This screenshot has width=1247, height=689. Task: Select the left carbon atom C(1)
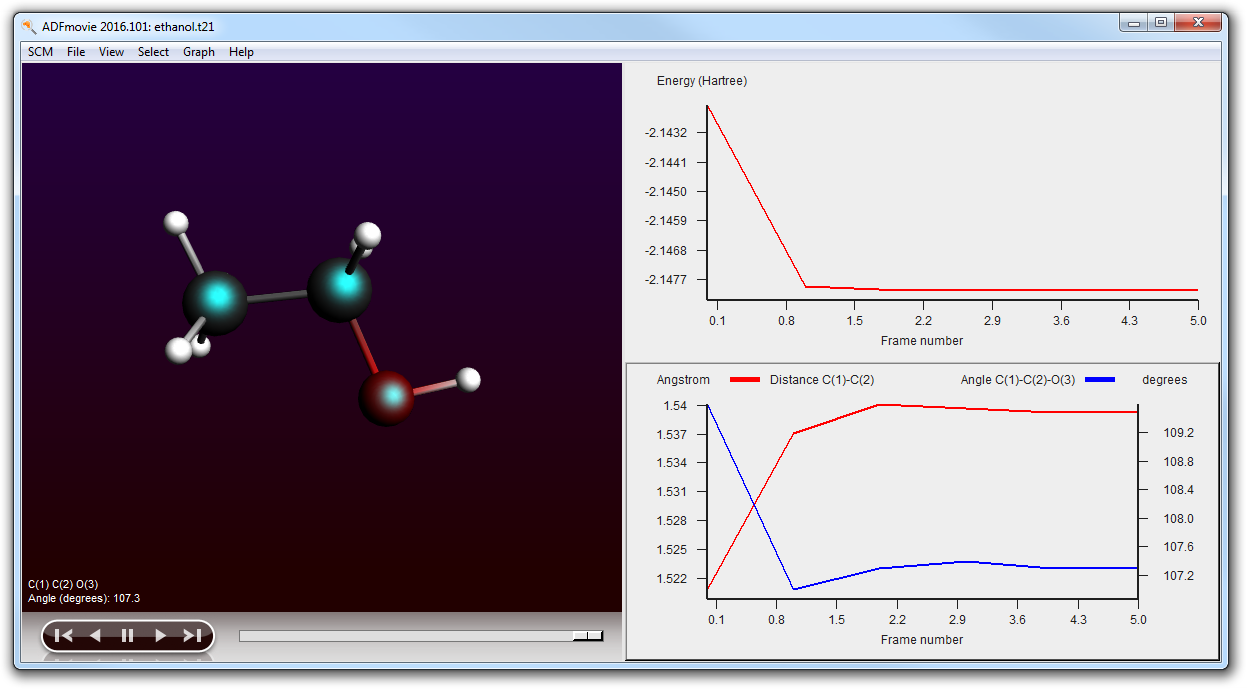pyautogui.click(x=214, y=301)
